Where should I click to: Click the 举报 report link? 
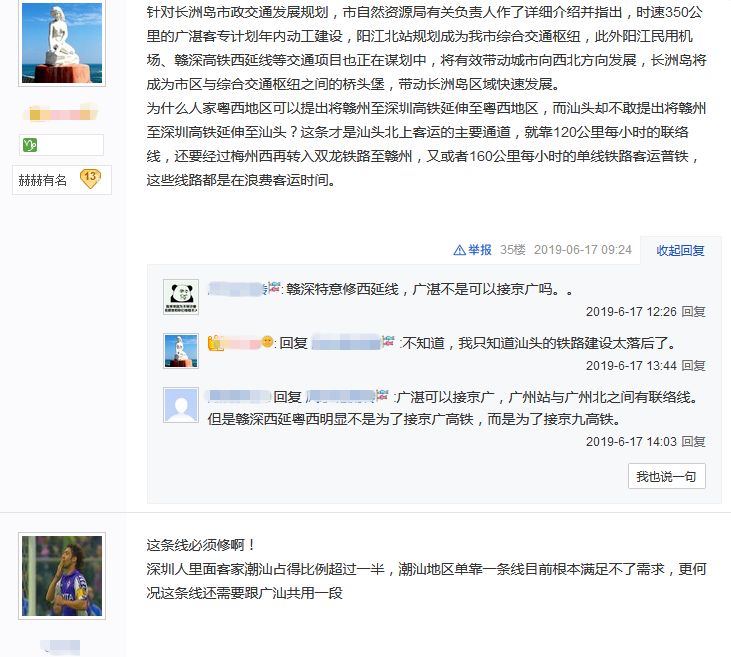point(480,250)
